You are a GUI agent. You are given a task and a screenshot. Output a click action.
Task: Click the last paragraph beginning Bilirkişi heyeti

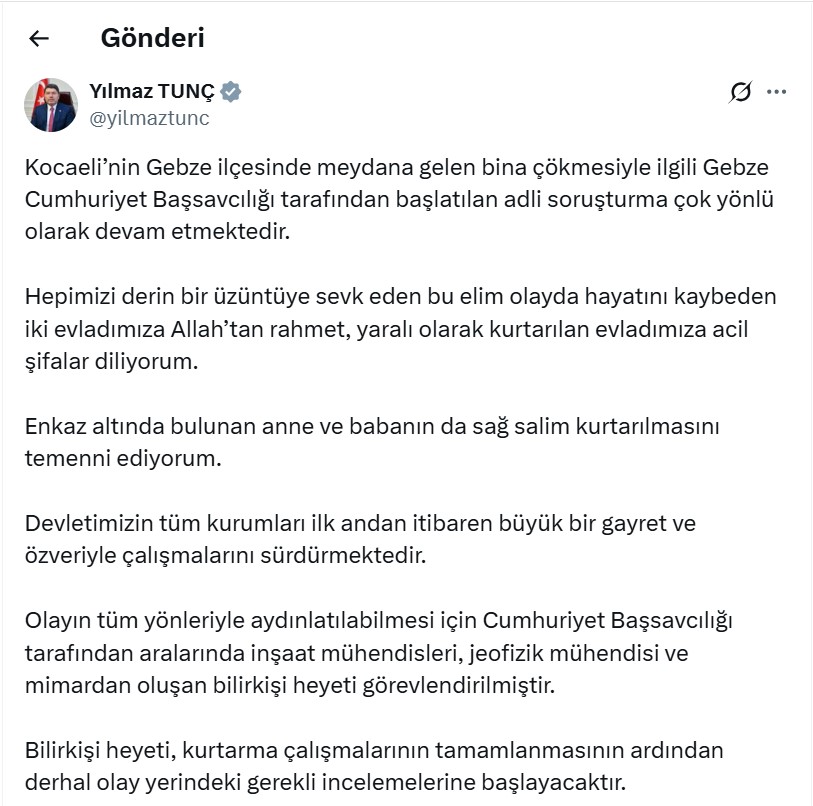coord(373,765)
